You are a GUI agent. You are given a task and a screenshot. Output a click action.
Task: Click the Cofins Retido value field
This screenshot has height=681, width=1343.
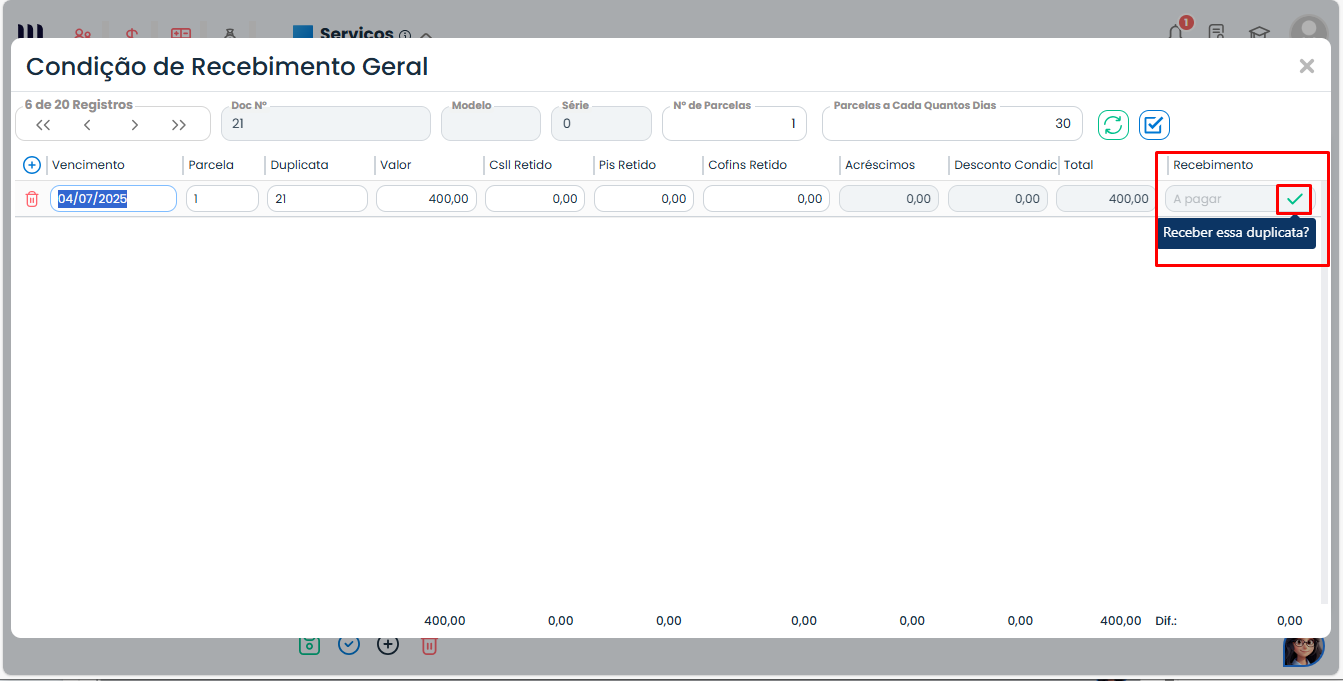click(x=767, y=199)
